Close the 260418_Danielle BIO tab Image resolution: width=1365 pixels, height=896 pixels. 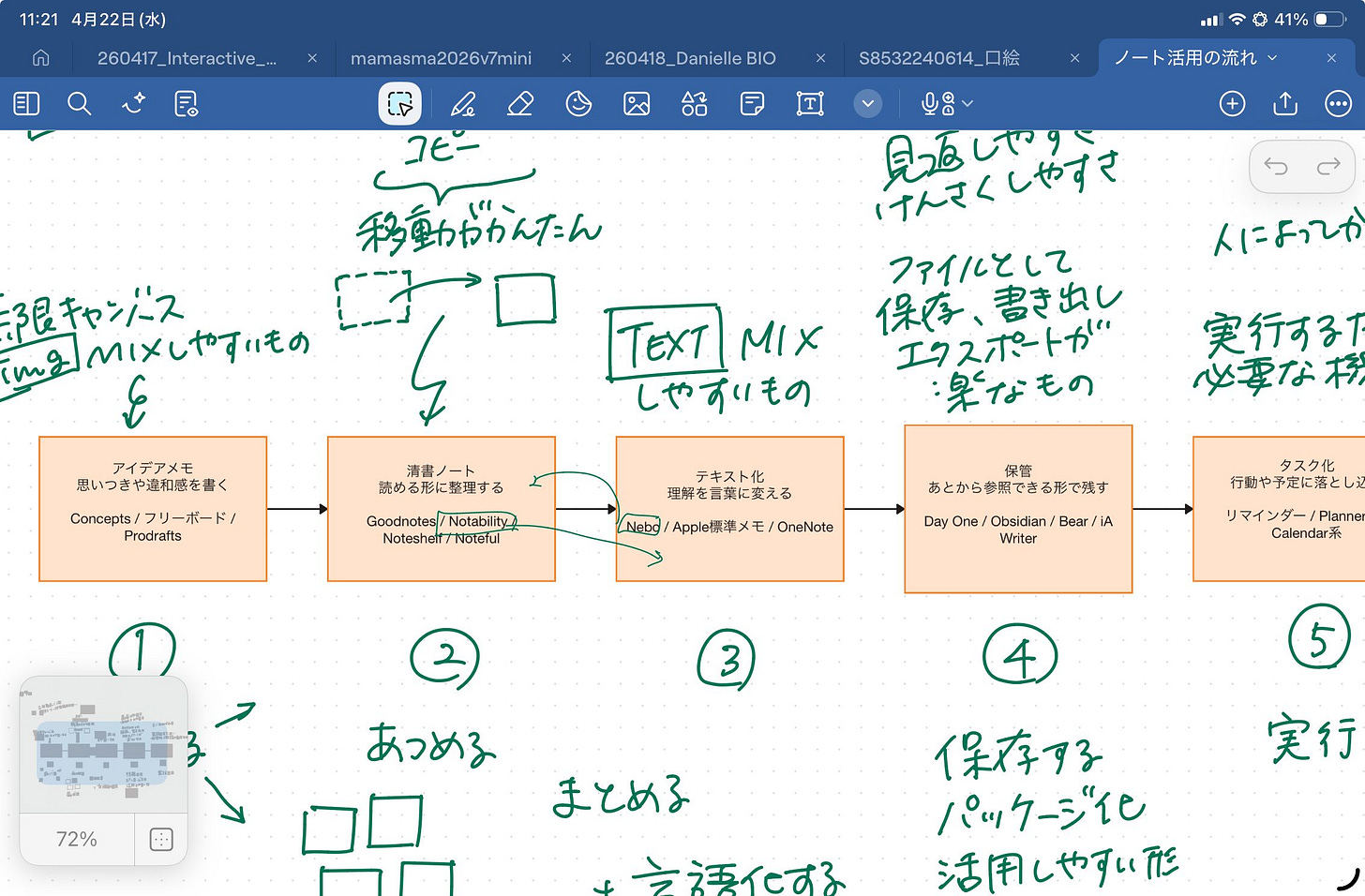820,58
